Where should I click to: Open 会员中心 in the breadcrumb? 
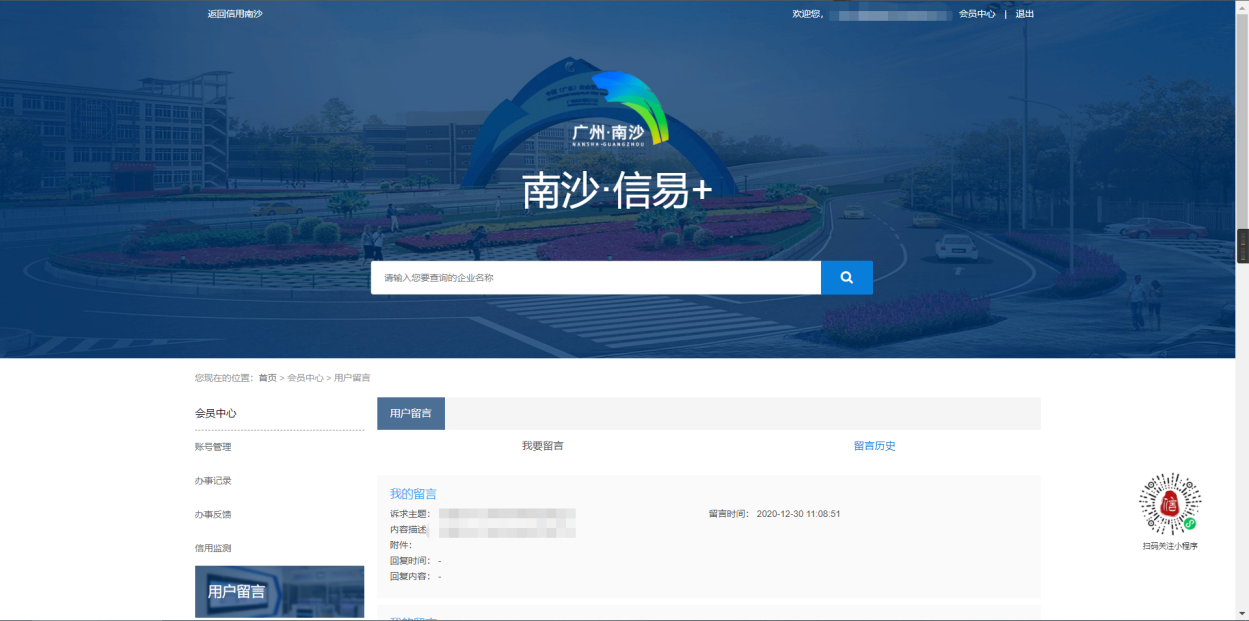(x=305, y=378)
